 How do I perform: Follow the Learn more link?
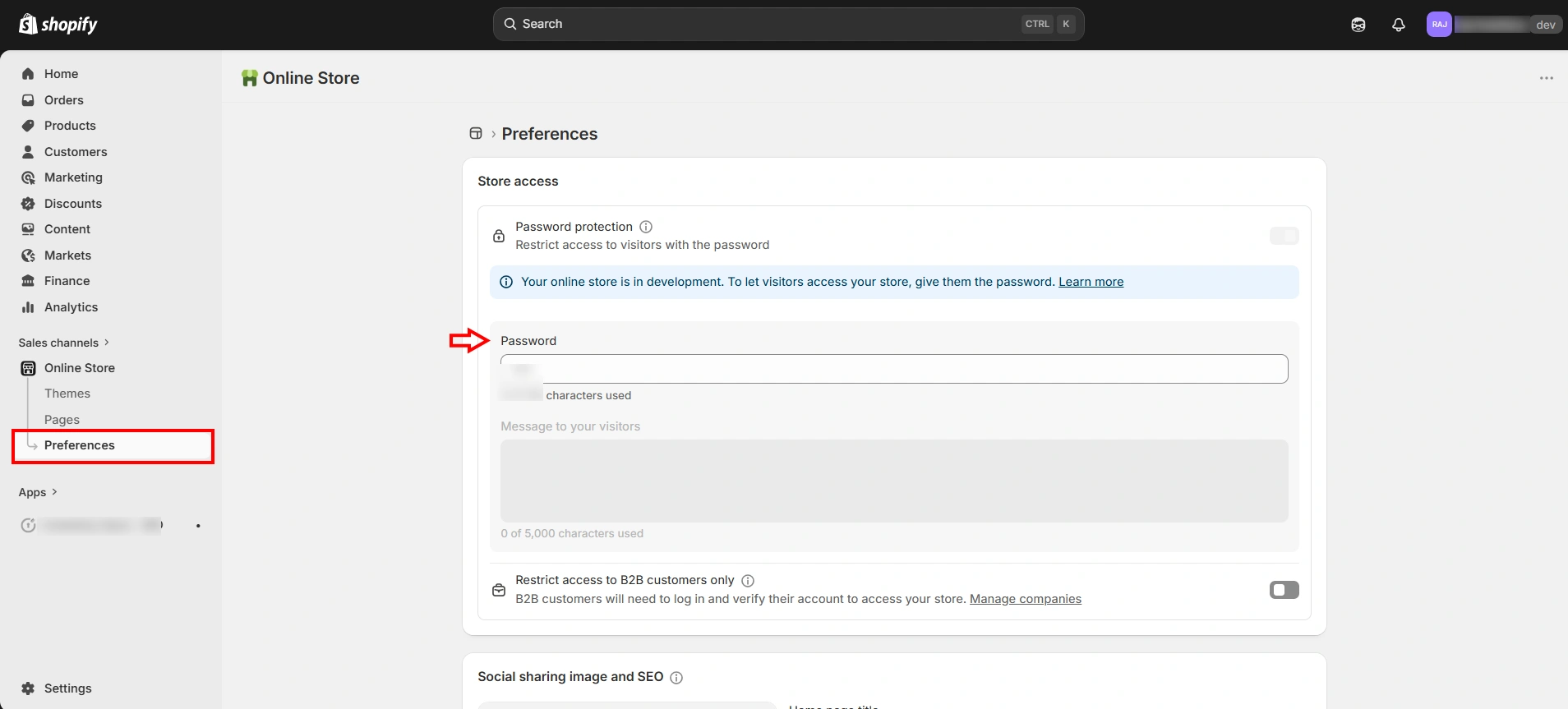point(1091,282)
